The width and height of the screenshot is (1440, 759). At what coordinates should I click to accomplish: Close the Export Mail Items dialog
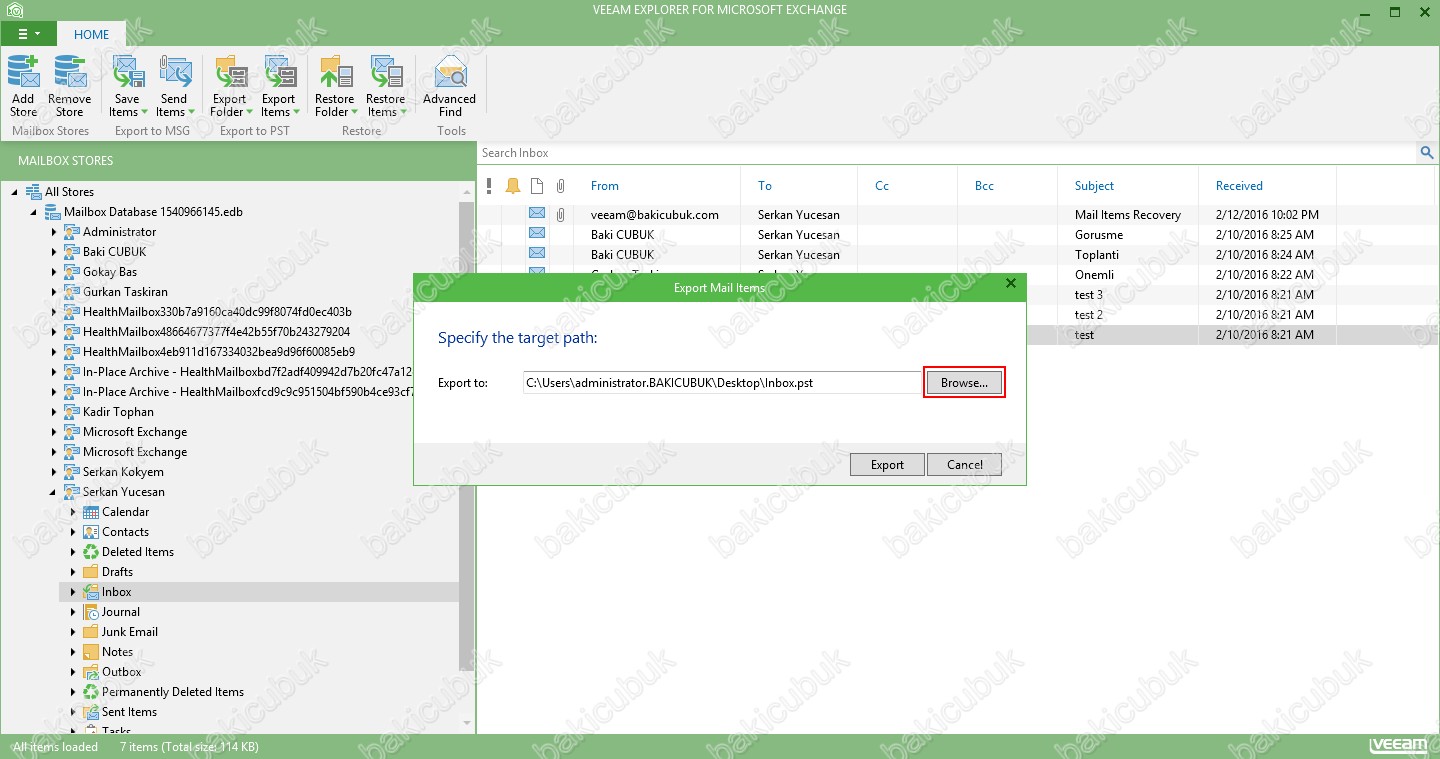(x=1010, y=284)
